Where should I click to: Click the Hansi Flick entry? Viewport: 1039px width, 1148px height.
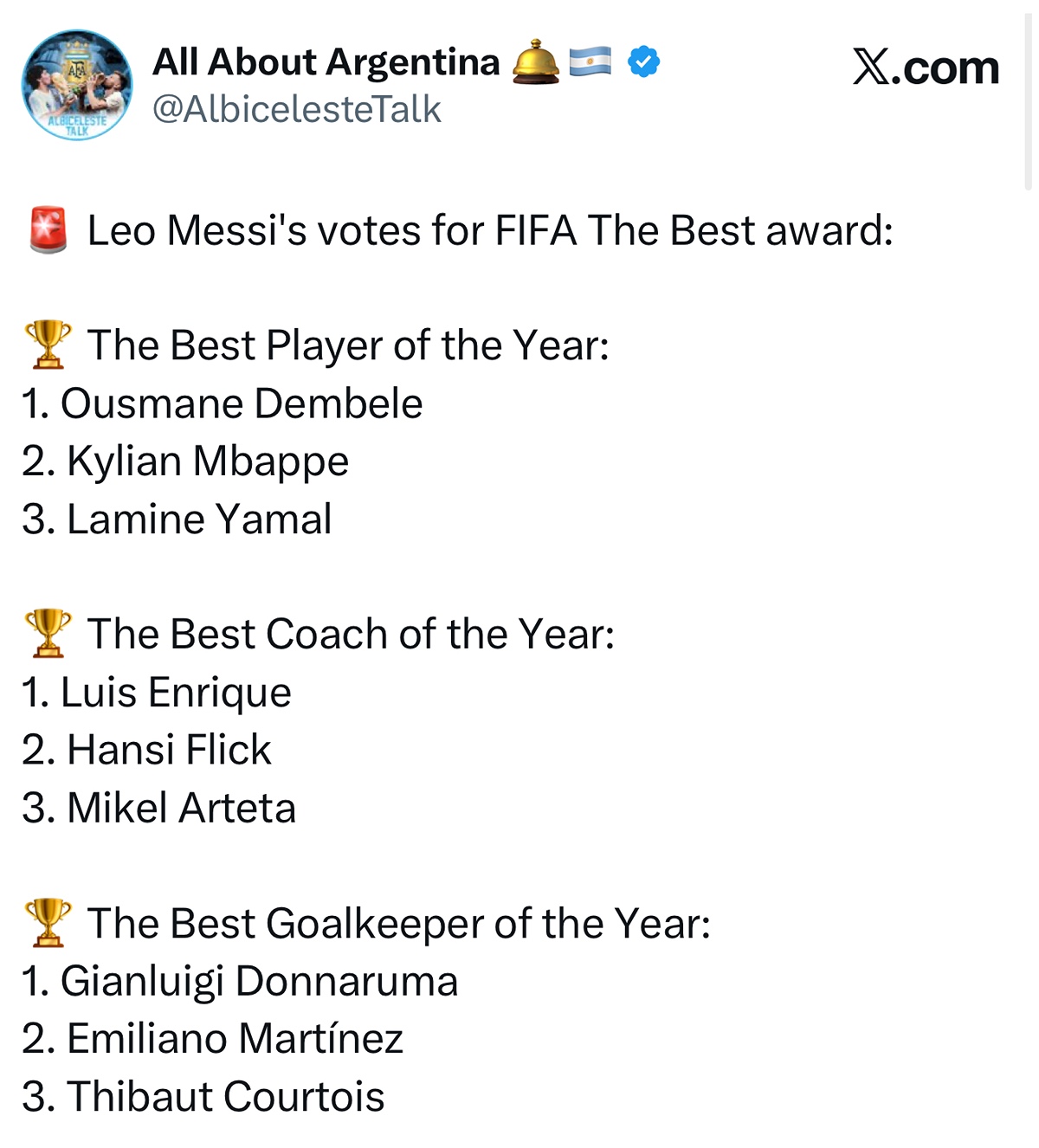point(147,750)
